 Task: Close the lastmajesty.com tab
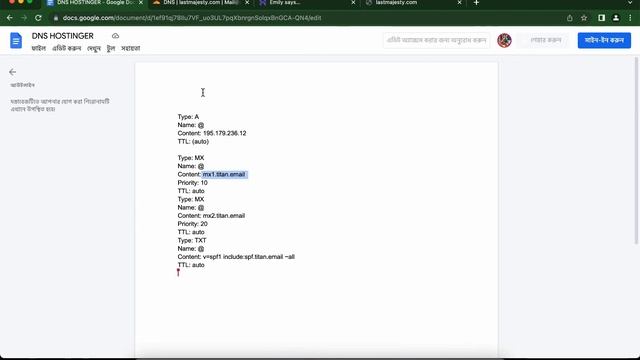(459, 3)
